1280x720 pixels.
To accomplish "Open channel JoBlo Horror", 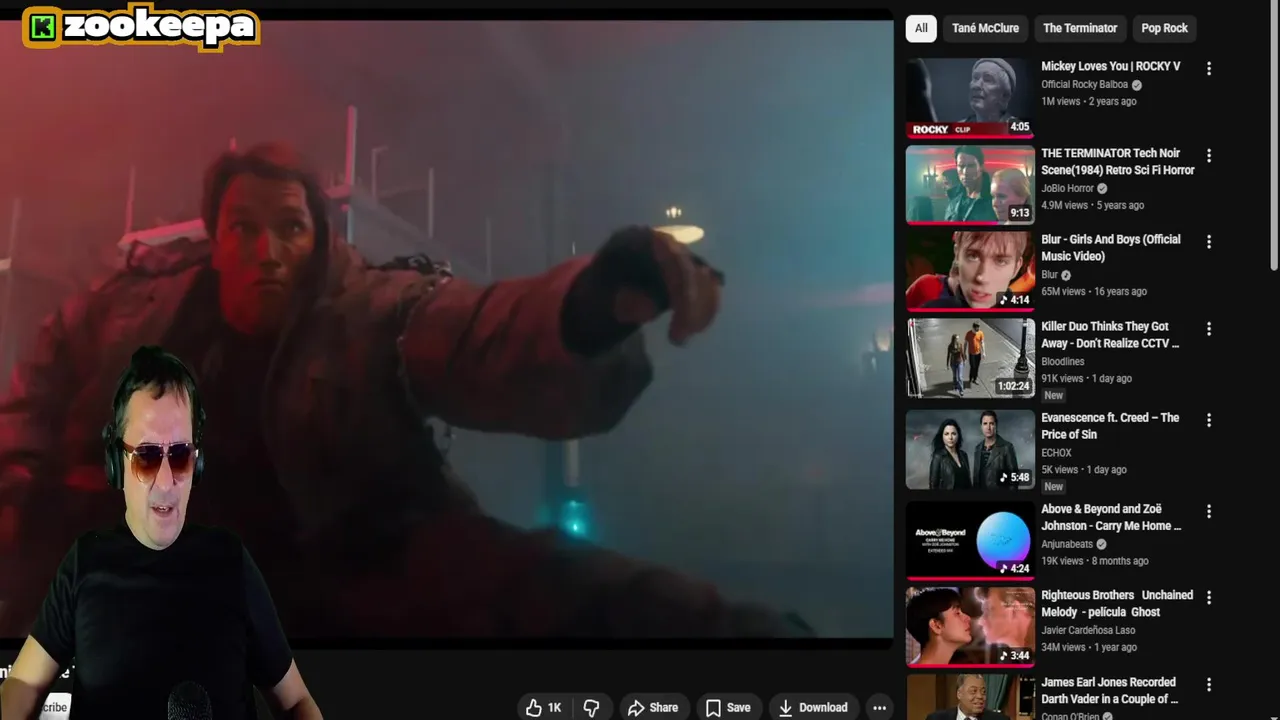I will pos(1067,188).
